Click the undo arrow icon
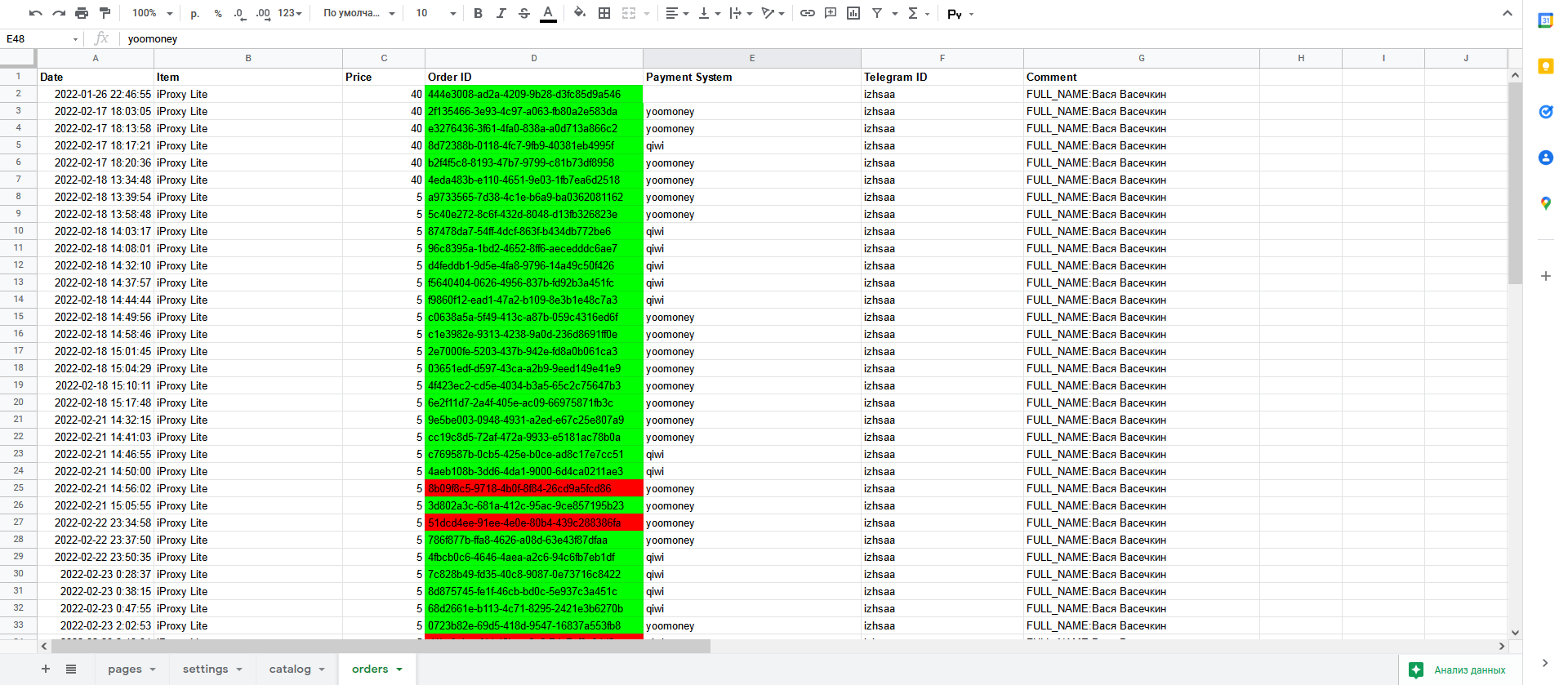This screenshot has height=685, width=1568. pos(35,13)
